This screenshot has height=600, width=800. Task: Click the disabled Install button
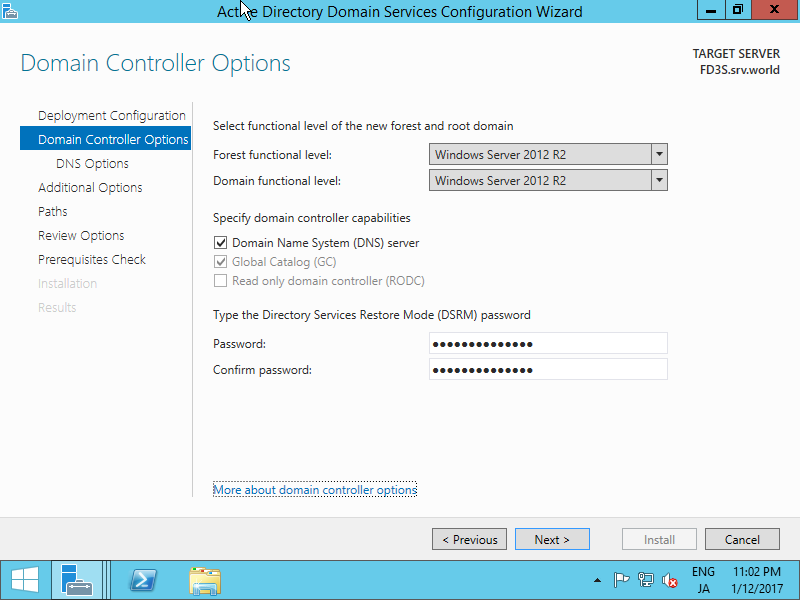659,539
